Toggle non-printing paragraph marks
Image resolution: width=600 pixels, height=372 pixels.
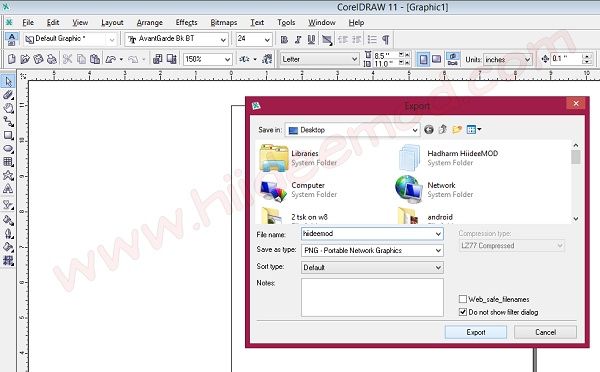(386, 39)
